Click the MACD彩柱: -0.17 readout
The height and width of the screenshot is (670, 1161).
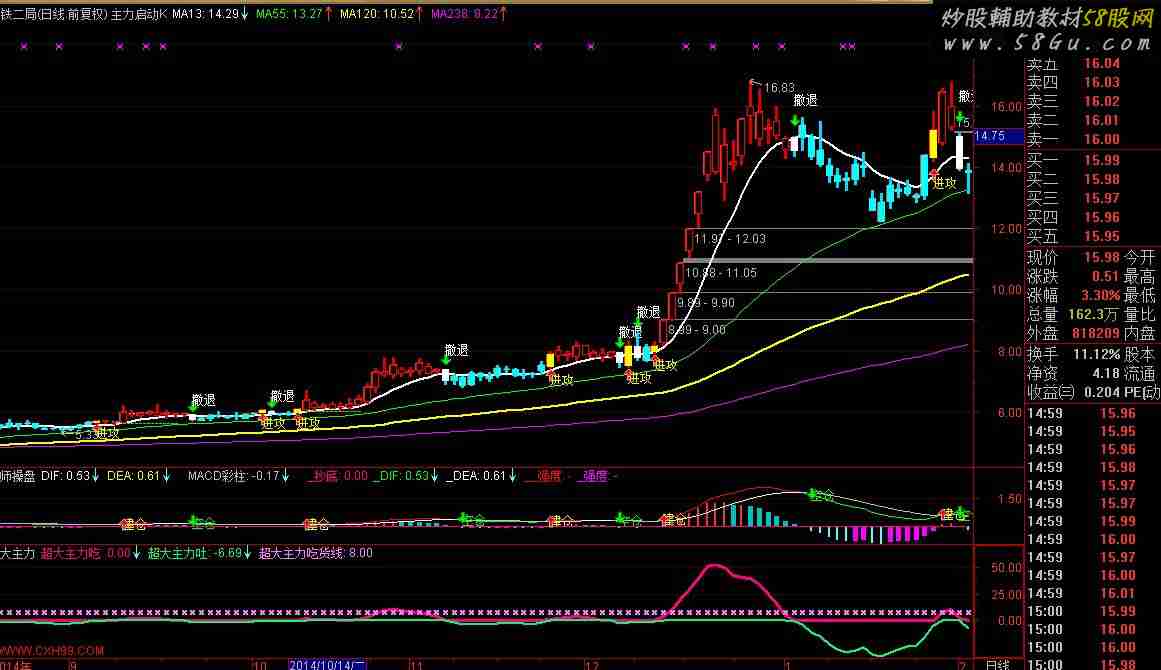238,476
